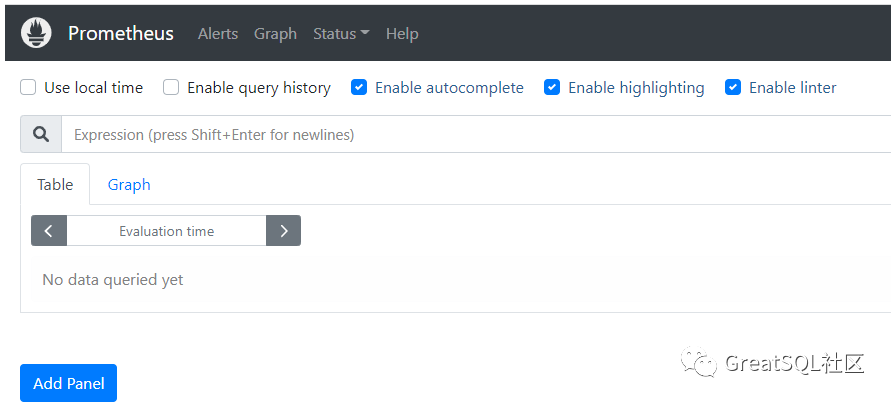Image resolution: width=893 pixels, height=403 pixels.
Task: Switch to the Graph panel tab
Action: tap(129, 185)
